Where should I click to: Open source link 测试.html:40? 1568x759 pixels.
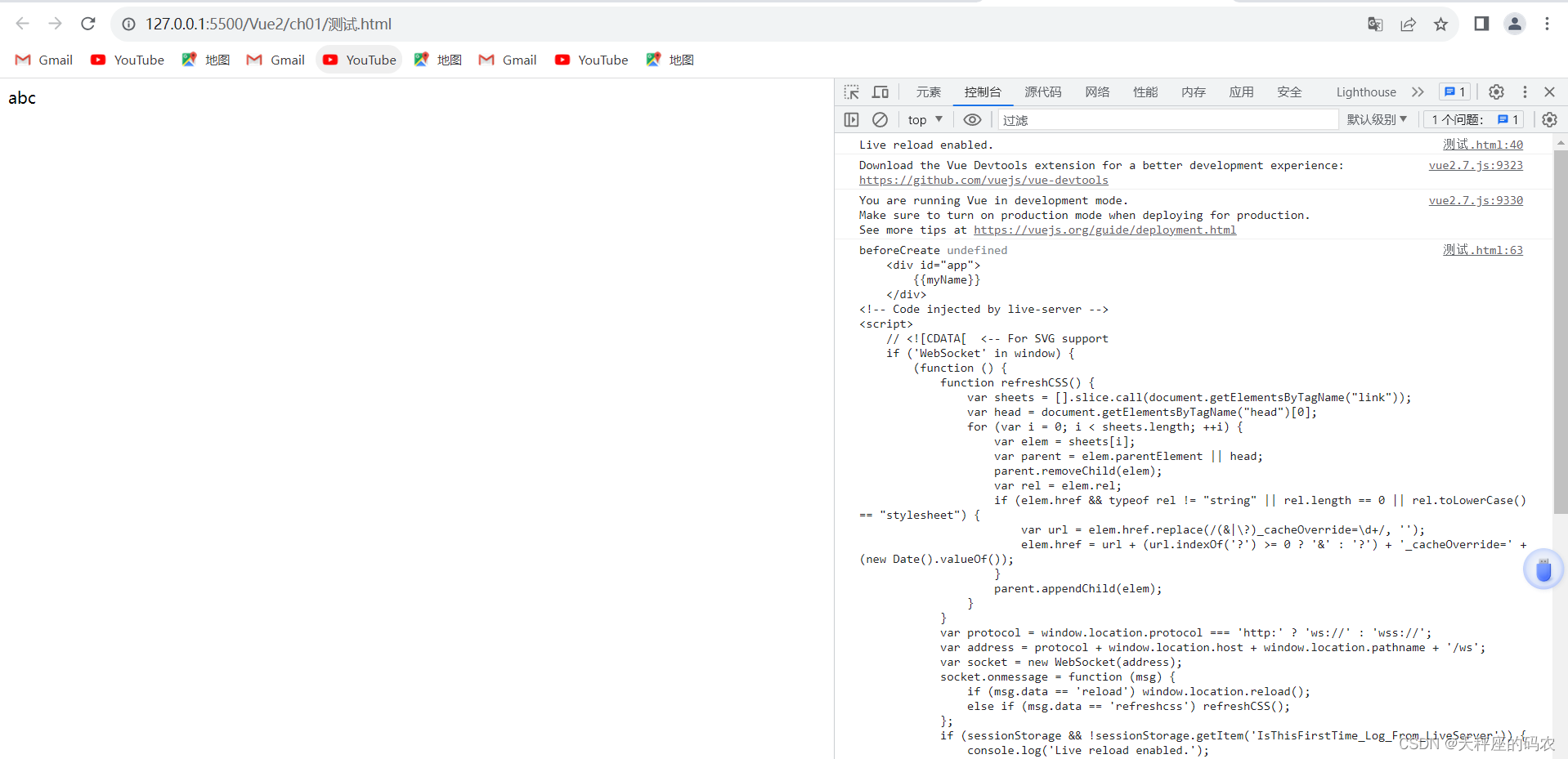[x=1483, y=145]
